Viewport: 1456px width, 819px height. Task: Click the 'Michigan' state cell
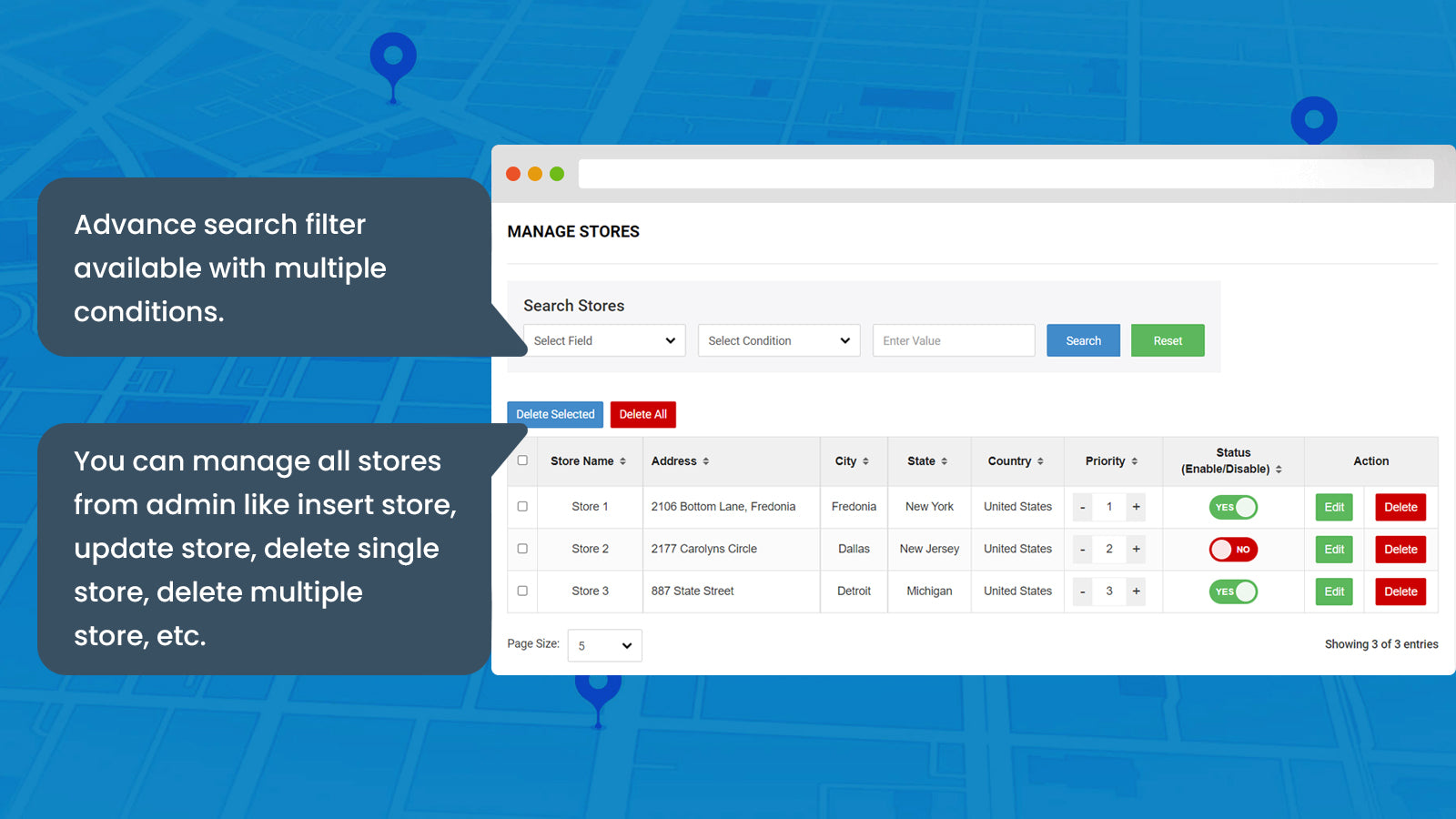click(929, 591)
